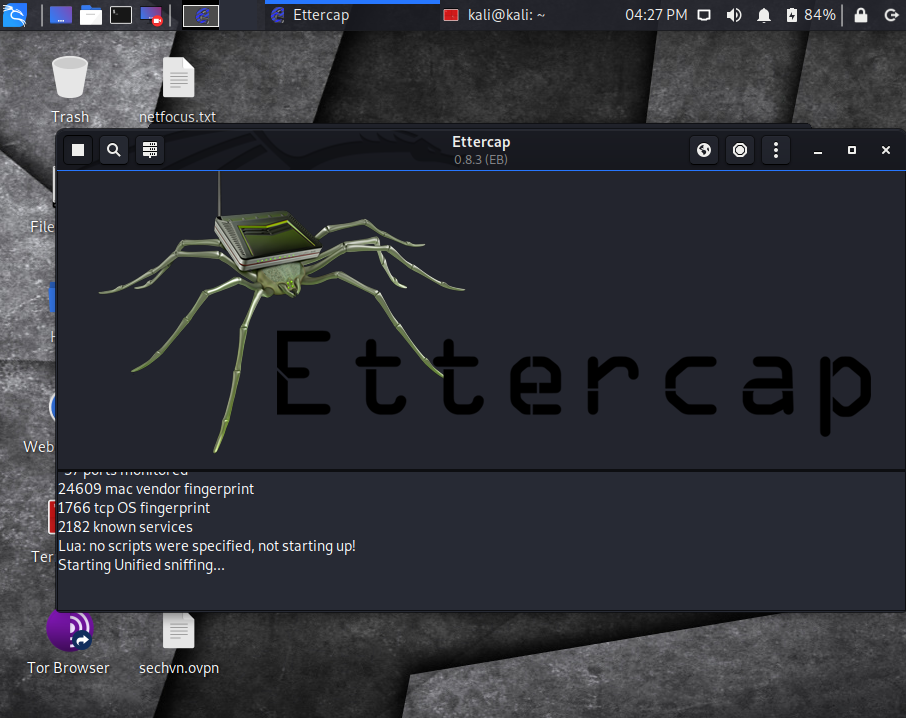Click the '24609 mac vendor fingerprint' log line
Viewport: 906px width, 718px height.
156,489
